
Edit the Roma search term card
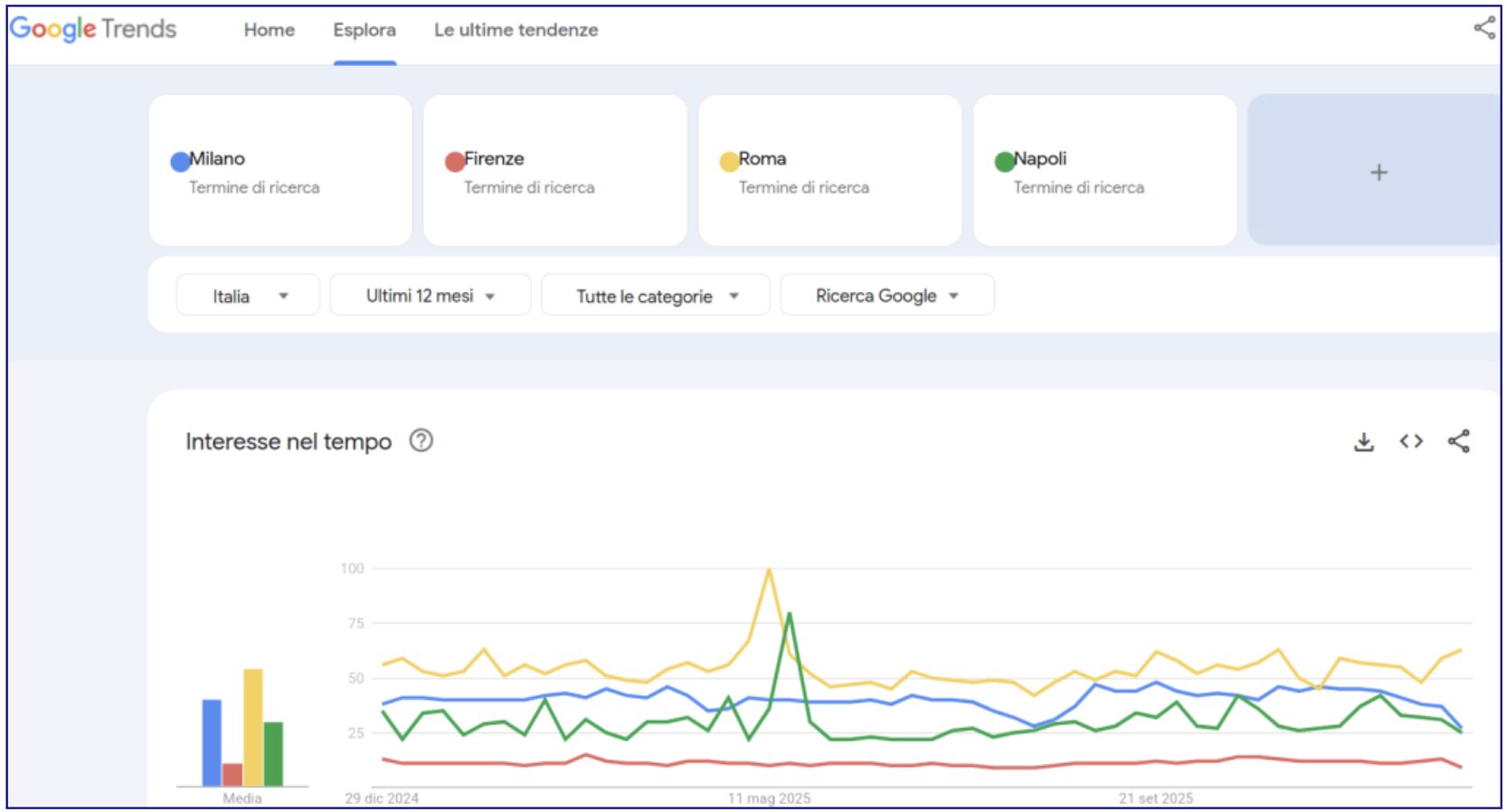(829, 170)
